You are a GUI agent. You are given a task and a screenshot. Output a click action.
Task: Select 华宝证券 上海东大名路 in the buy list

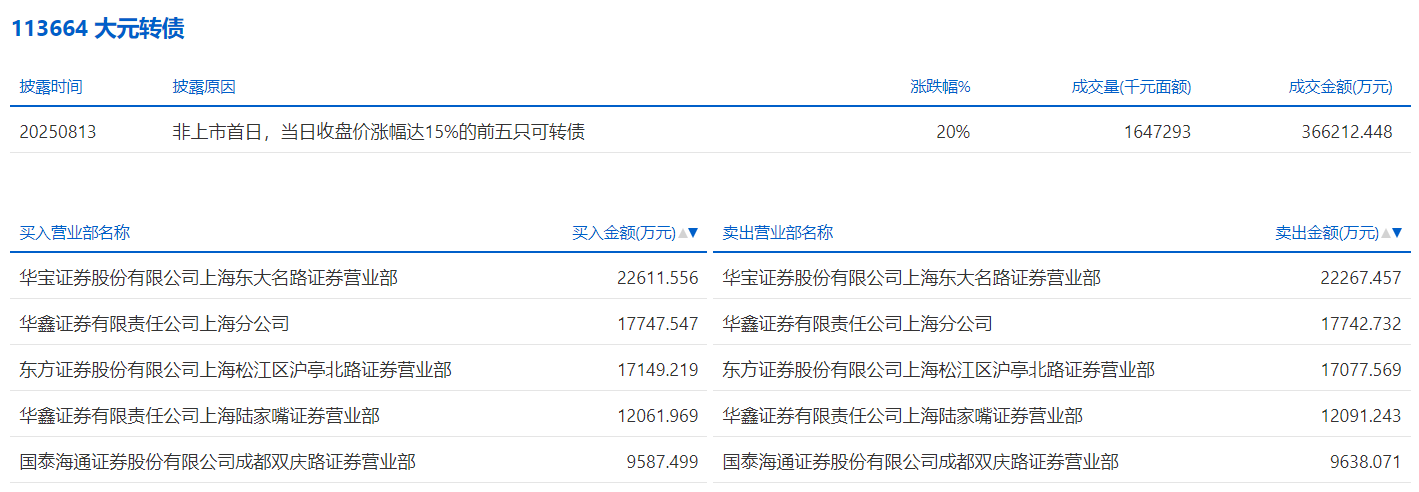coord(208,278)
